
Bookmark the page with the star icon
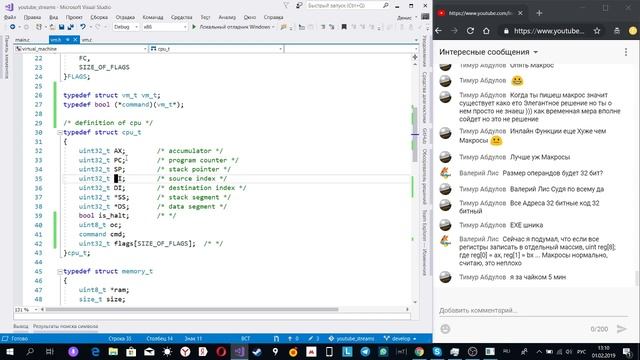[x=597, y=31]
